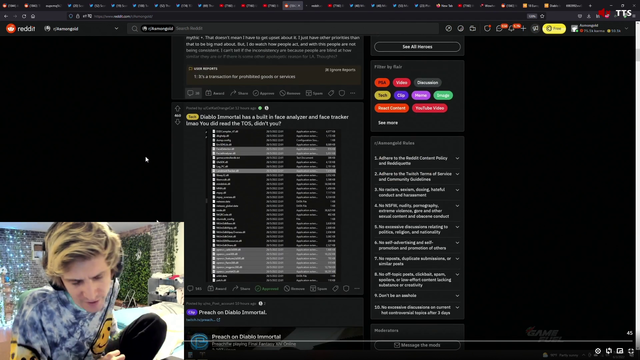Click Share on the face analyzer post
The width and height of the screenshot is (640, 360).
[x=241, y=289]
